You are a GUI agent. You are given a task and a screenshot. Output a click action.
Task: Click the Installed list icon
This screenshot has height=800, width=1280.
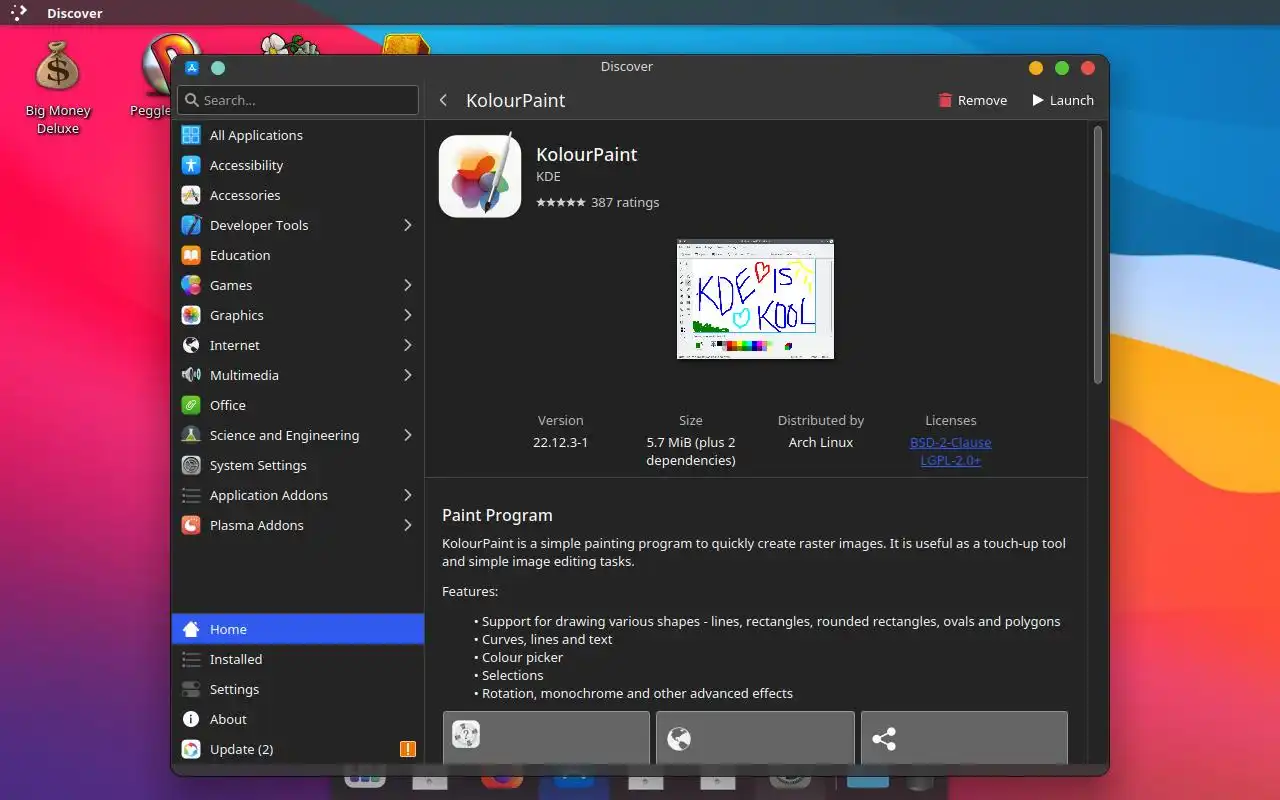[x=190, y=659]
